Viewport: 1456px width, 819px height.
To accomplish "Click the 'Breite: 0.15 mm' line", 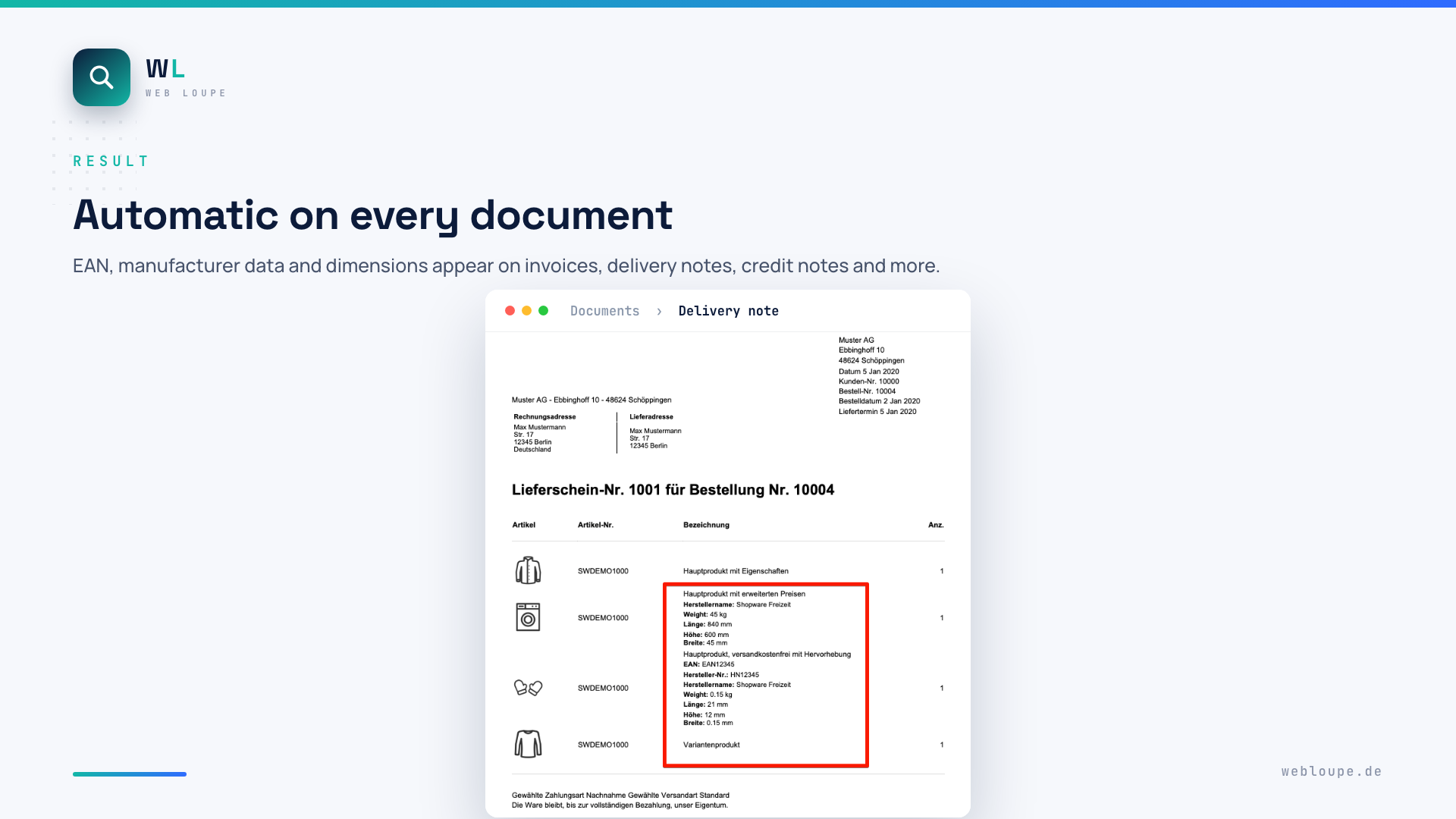I will [x=708, y=723].
